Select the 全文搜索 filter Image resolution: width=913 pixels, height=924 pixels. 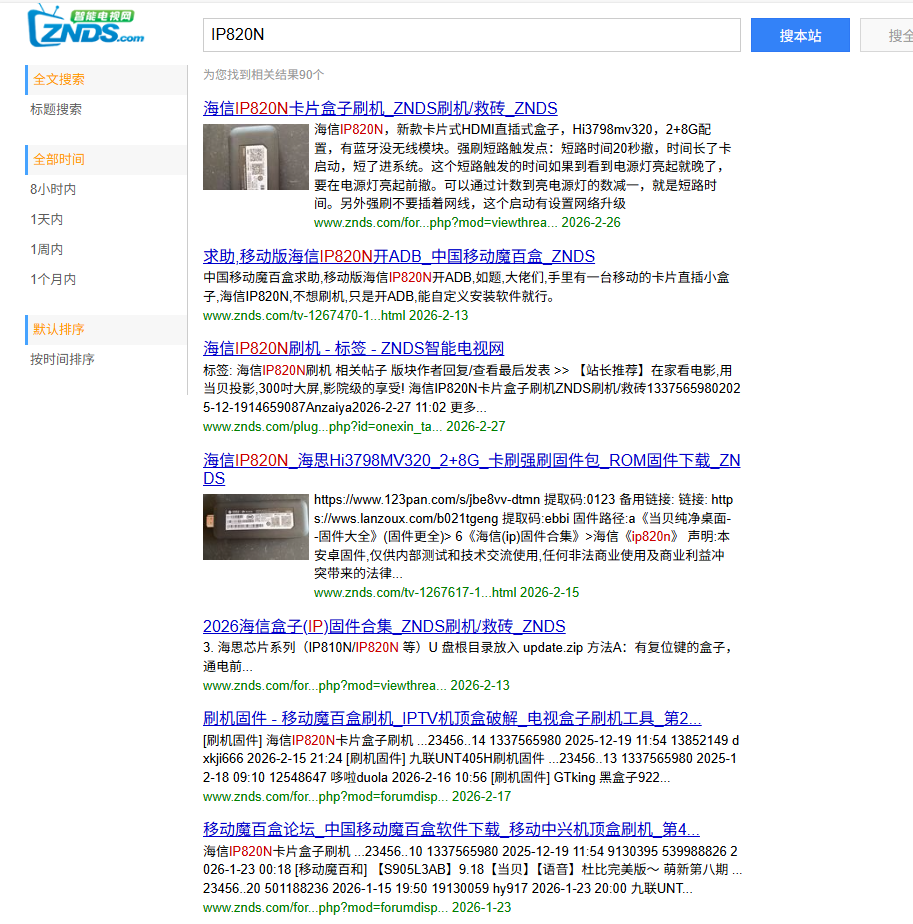106,80
